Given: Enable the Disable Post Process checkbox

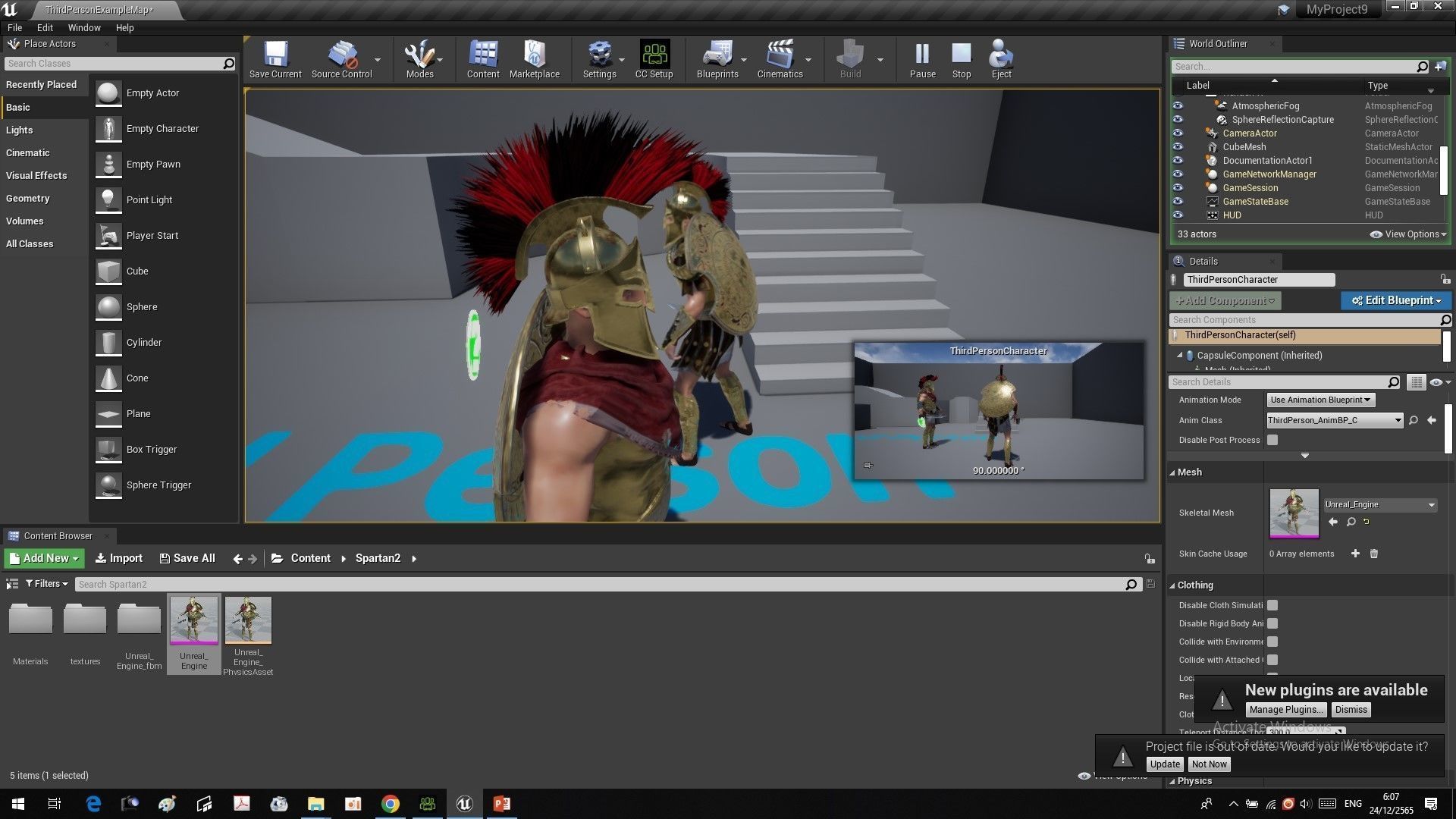Looking at the screenshot, I should pyautogui.click(x=1272, y=440).
